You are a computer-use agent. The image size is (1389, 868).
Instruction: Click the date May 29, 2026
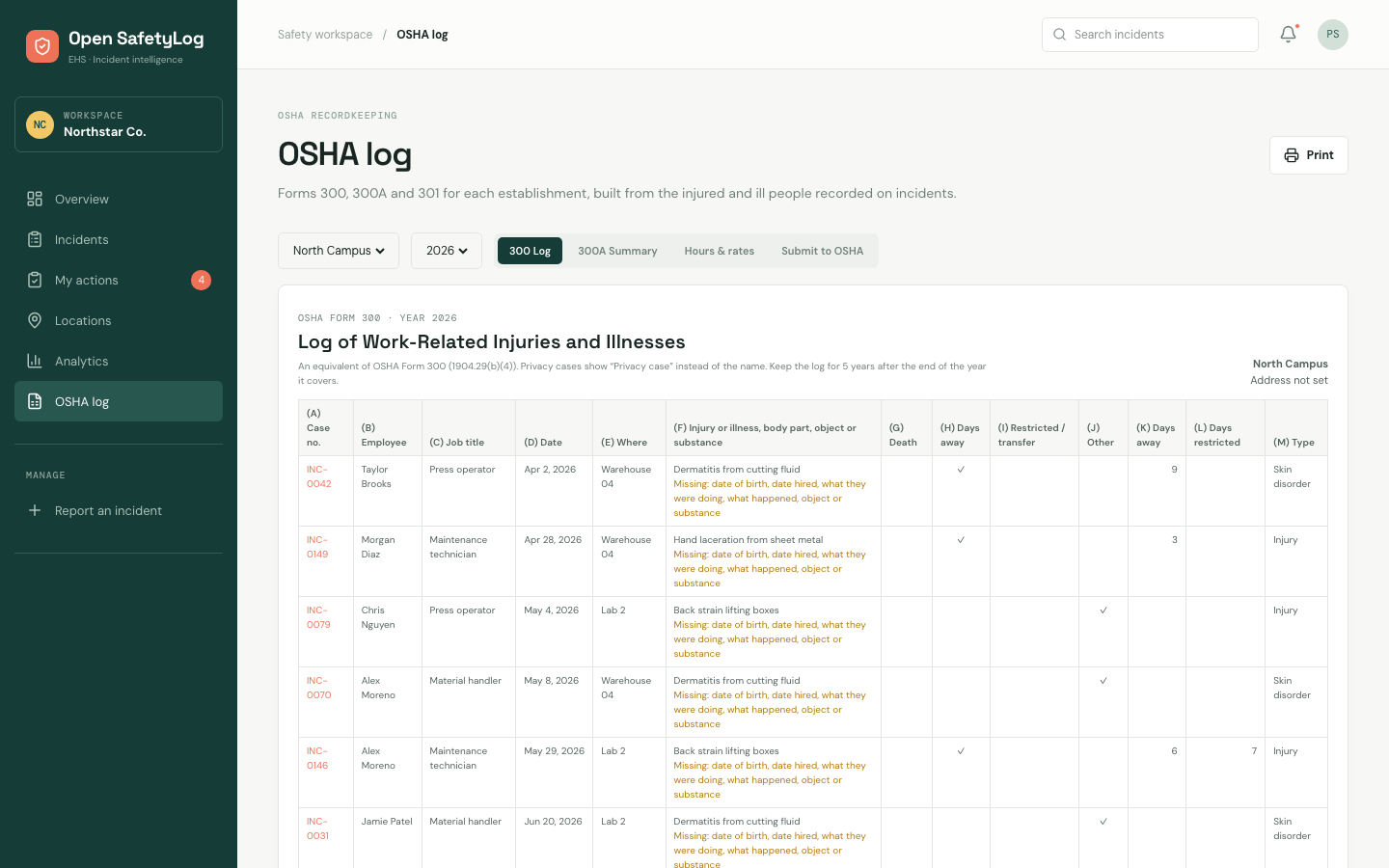point(555,751)
